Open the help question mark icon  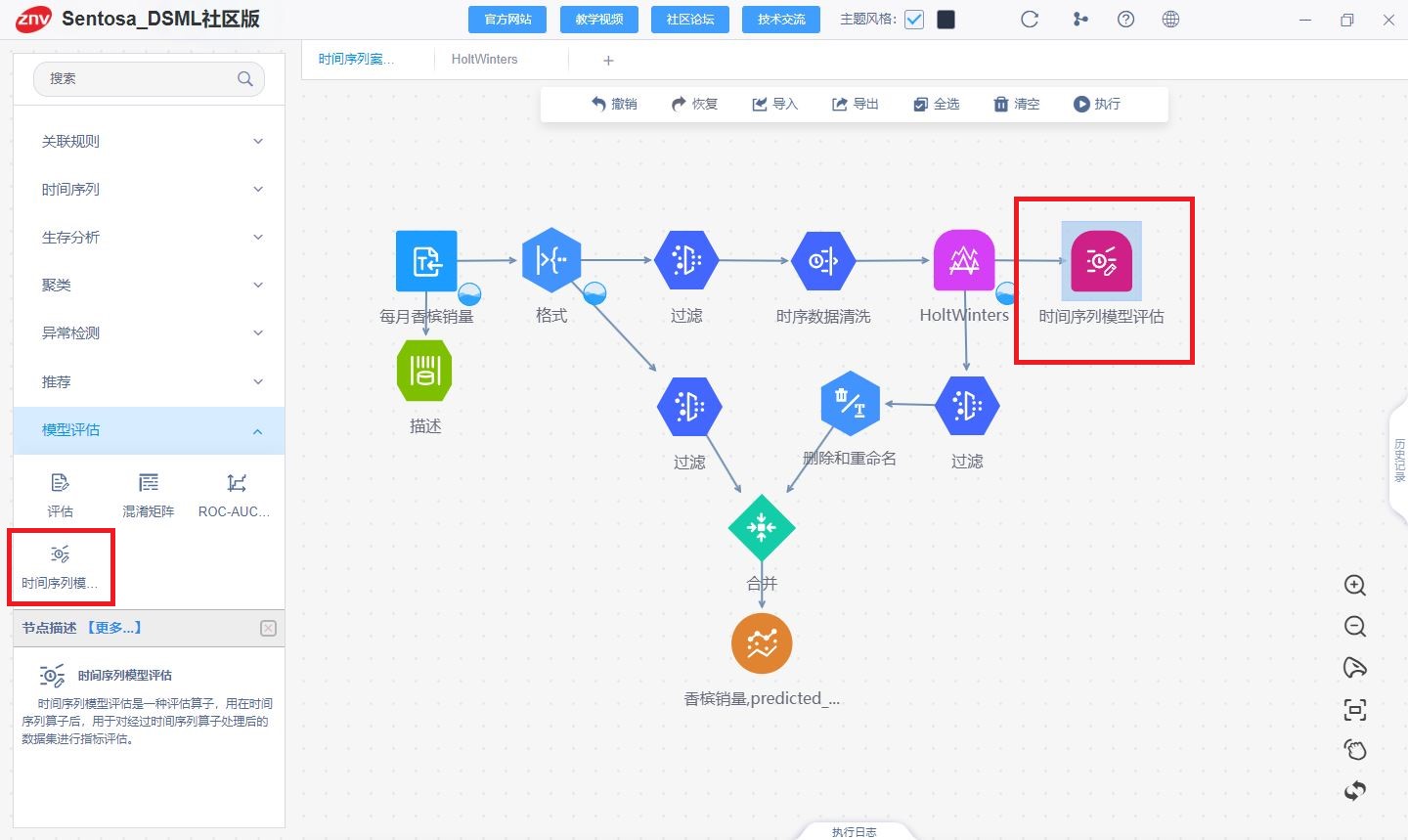1126,20
